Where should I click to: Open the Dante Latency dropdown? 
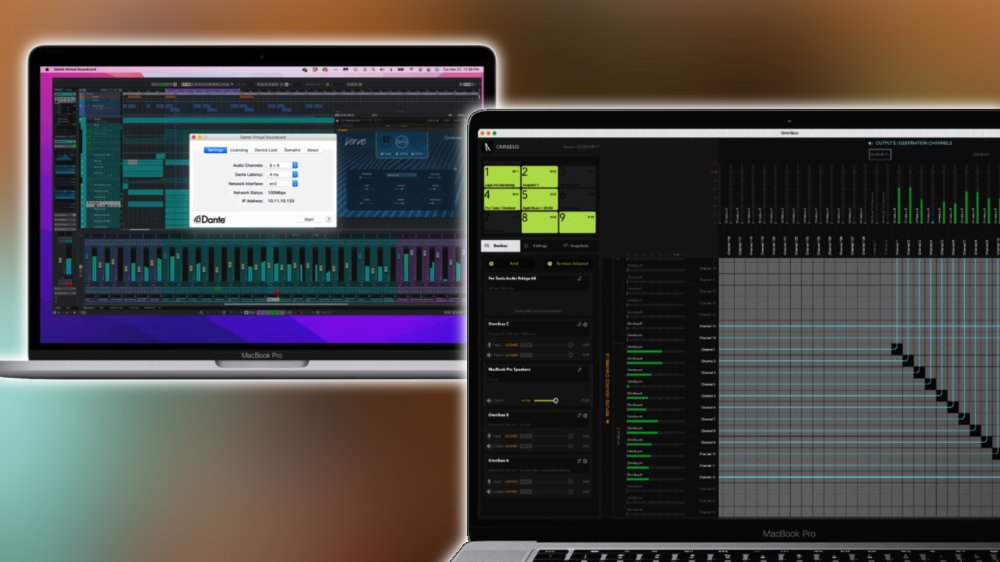[x=283, y=174]
